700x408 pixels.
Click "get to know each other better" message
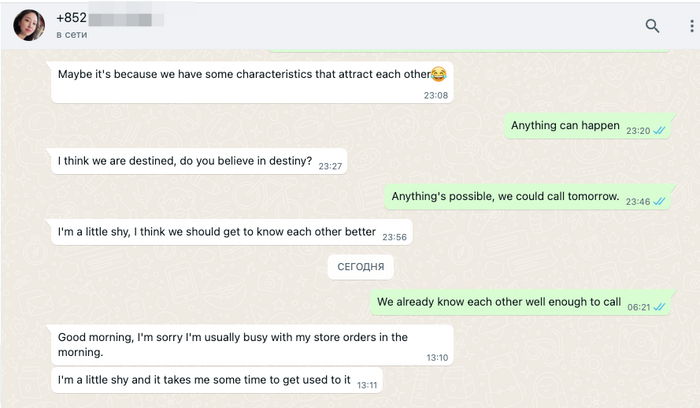(217, 232)
